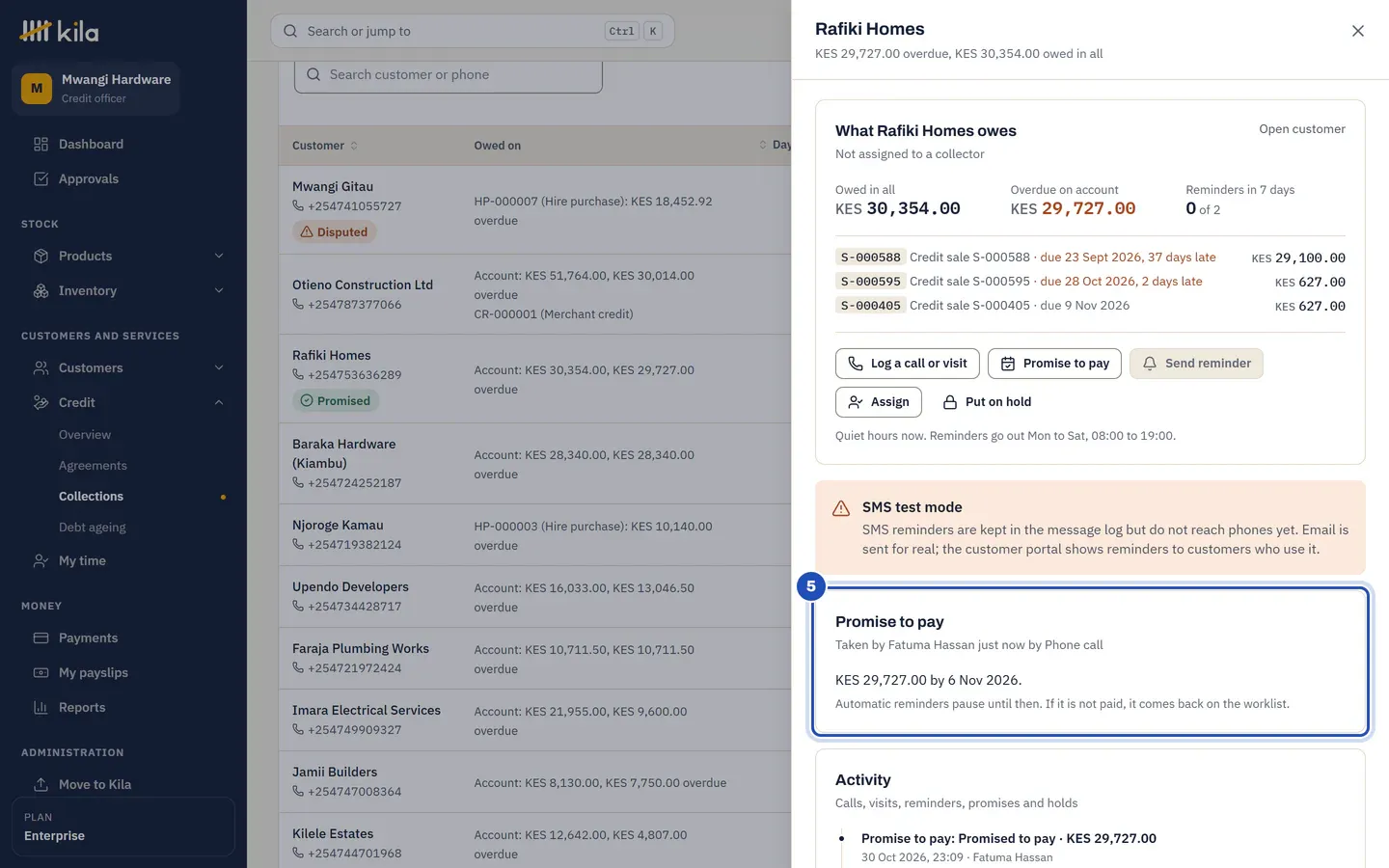This screenshot has height=868, width=1389.
Task: Expand the Products section chevron
Action: pyautogui.click(x=219, y=256)
